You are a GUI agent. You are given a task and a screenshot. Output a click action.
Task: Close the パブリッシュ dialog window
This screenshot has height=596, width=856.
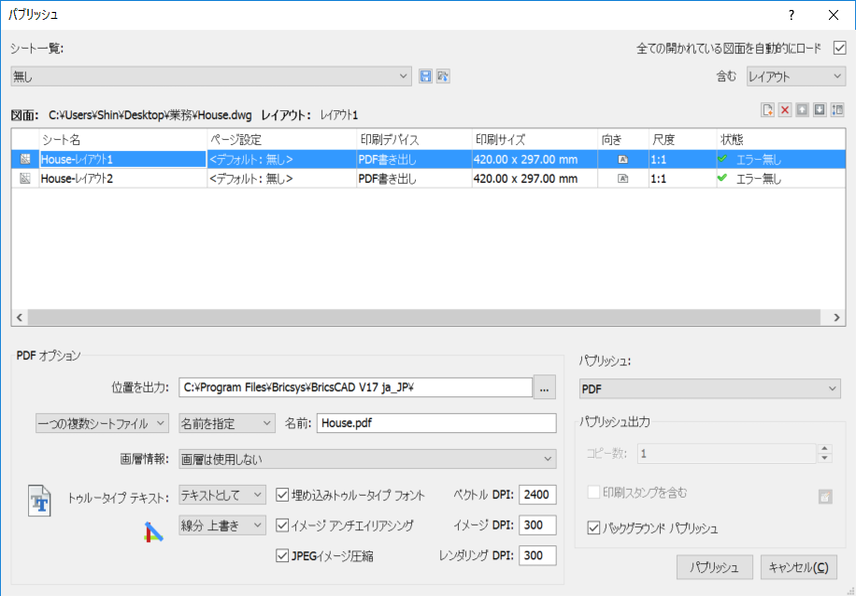[x=834, y=15]
